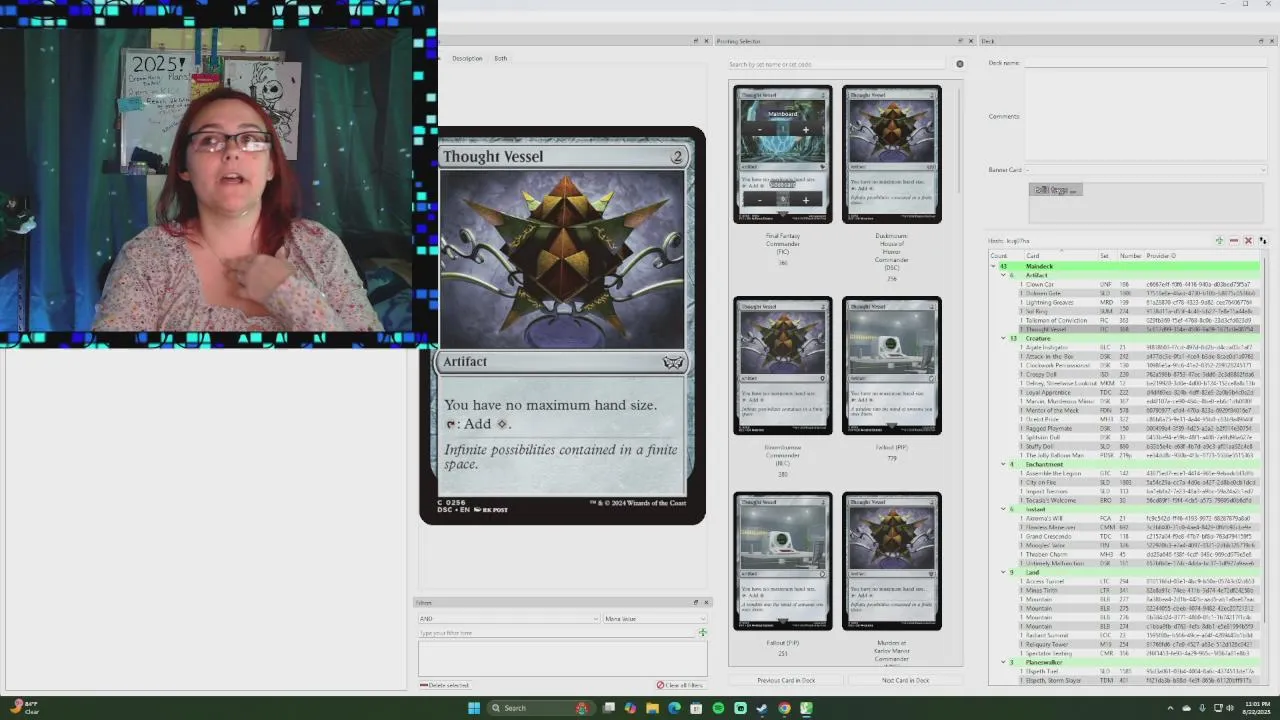
Task: Click the swap arrows icon above deck list
Action: pos(1262,241)
